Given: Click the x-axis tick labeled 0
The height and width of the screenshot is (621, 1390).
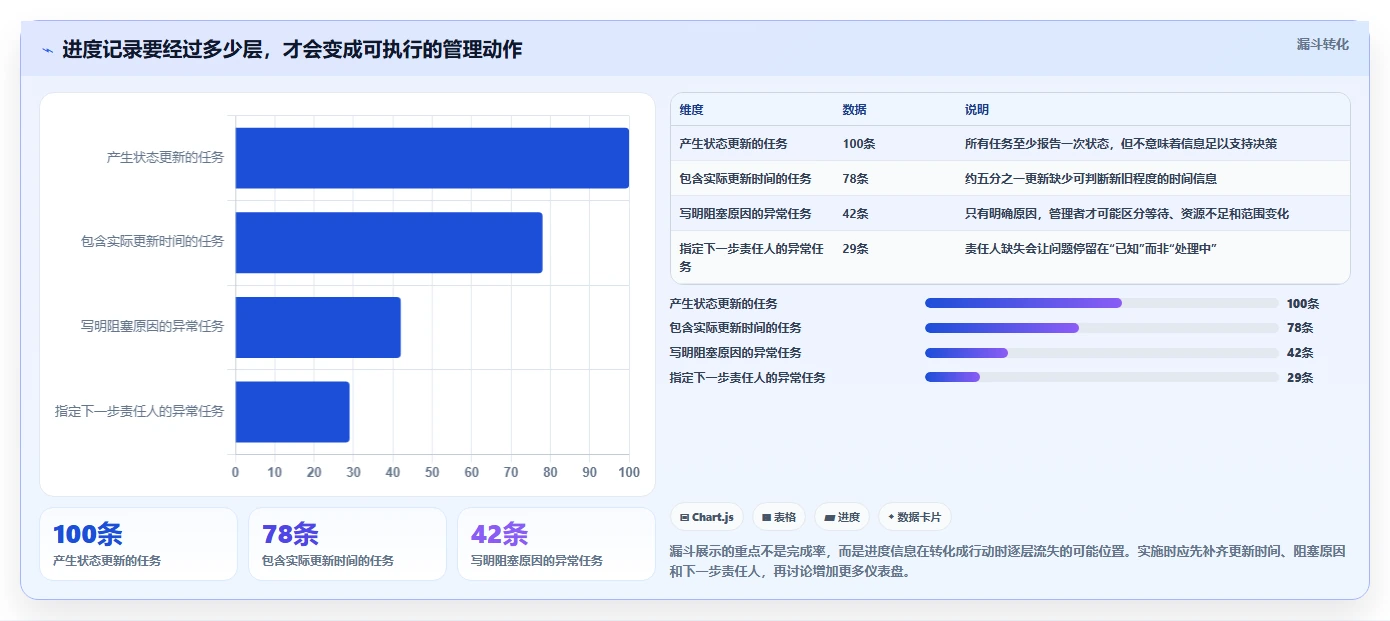Looking at the screenshot, I should click(x=236, y=472).
